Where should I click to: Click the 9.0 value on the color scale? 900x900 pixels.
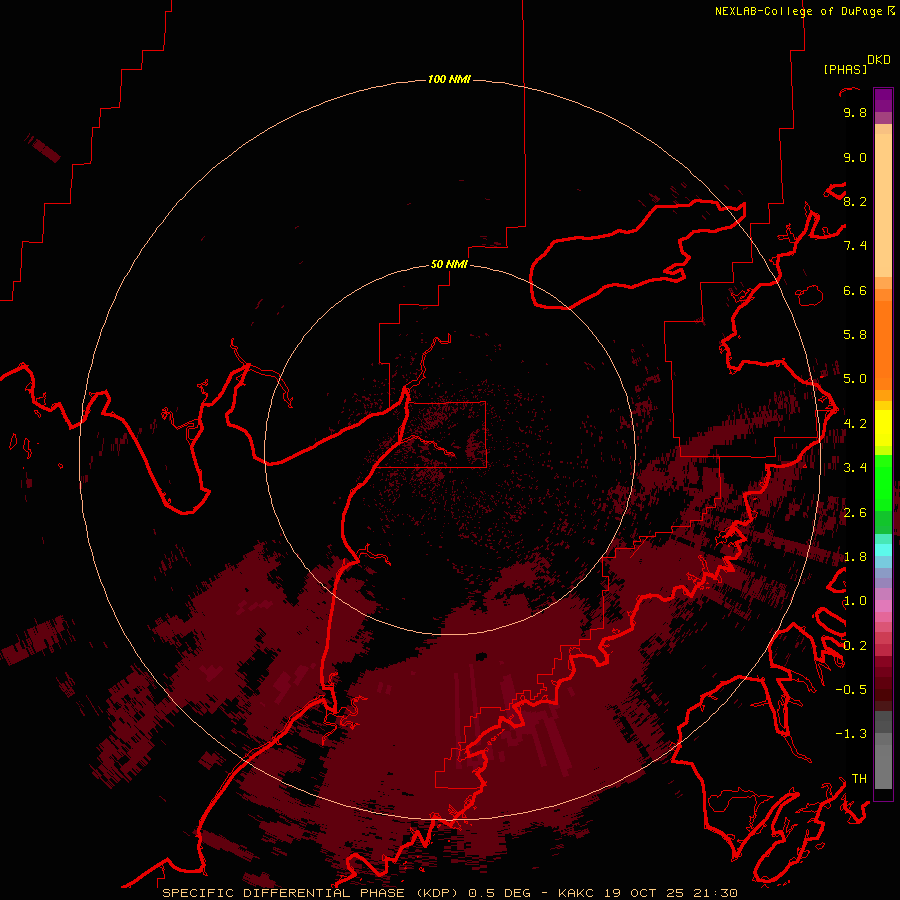tap(855, 157)
